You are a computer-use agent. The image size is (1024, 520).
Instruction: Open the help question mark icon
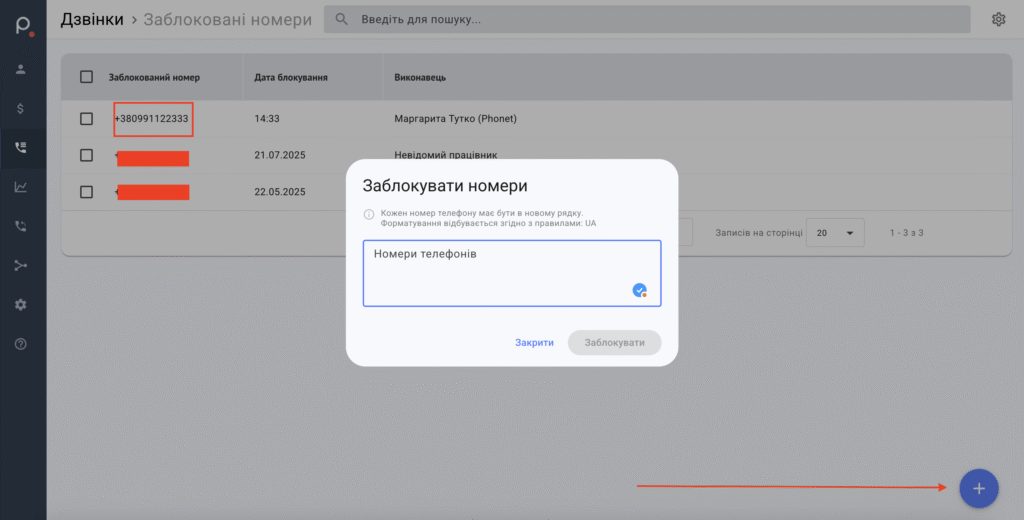tap(21, 344)
